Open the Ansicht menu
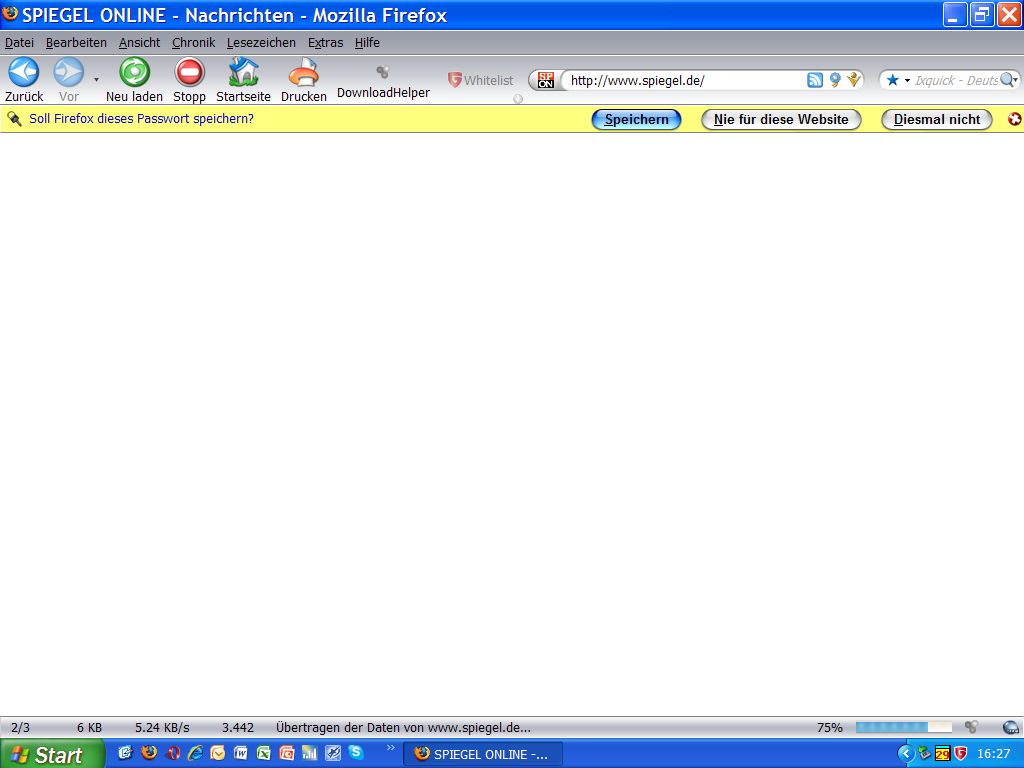This screenshot has height=768, width=1024. pyautogui.click(x=139, y=42)
